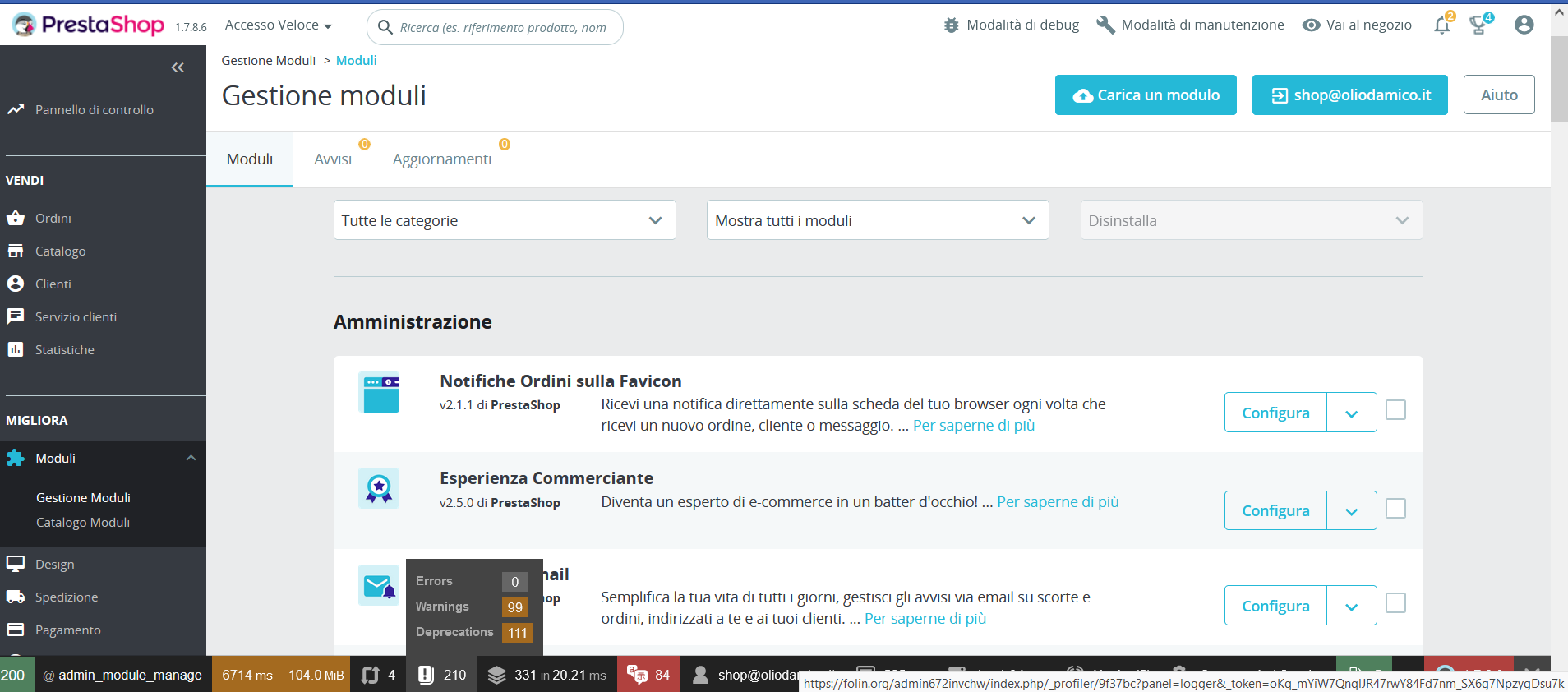Open Spedizione truck icon in sidebar
Screen dimensions: 1568x692
pyautogui.click(x=16, y=597)
